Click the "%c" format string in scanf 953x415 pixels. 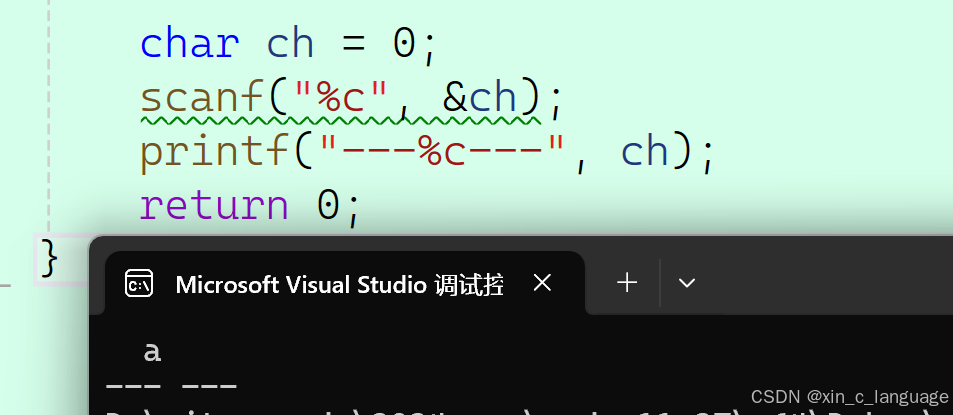[x=341, y=97]
